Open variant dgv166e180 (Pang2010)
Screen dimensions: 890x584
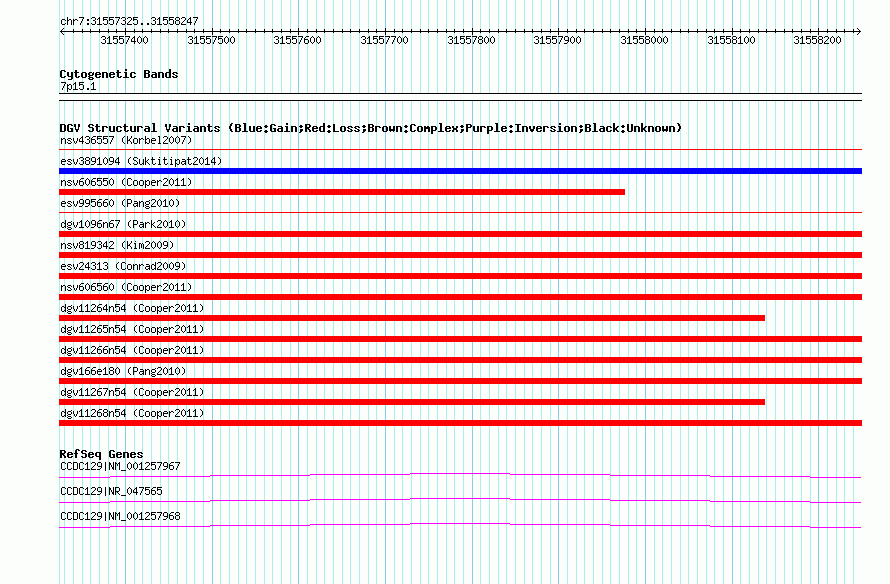pyautogui.click(x=123, y=371)
